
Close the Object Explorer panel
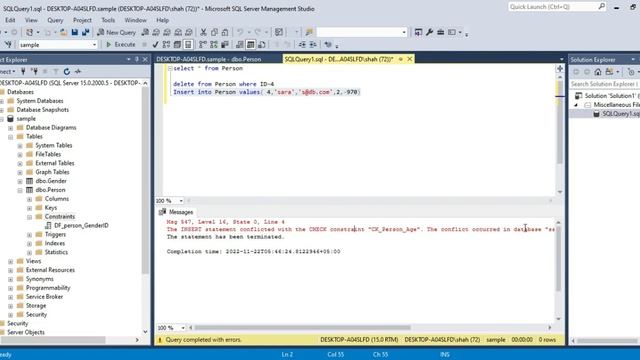coord(145,59)
